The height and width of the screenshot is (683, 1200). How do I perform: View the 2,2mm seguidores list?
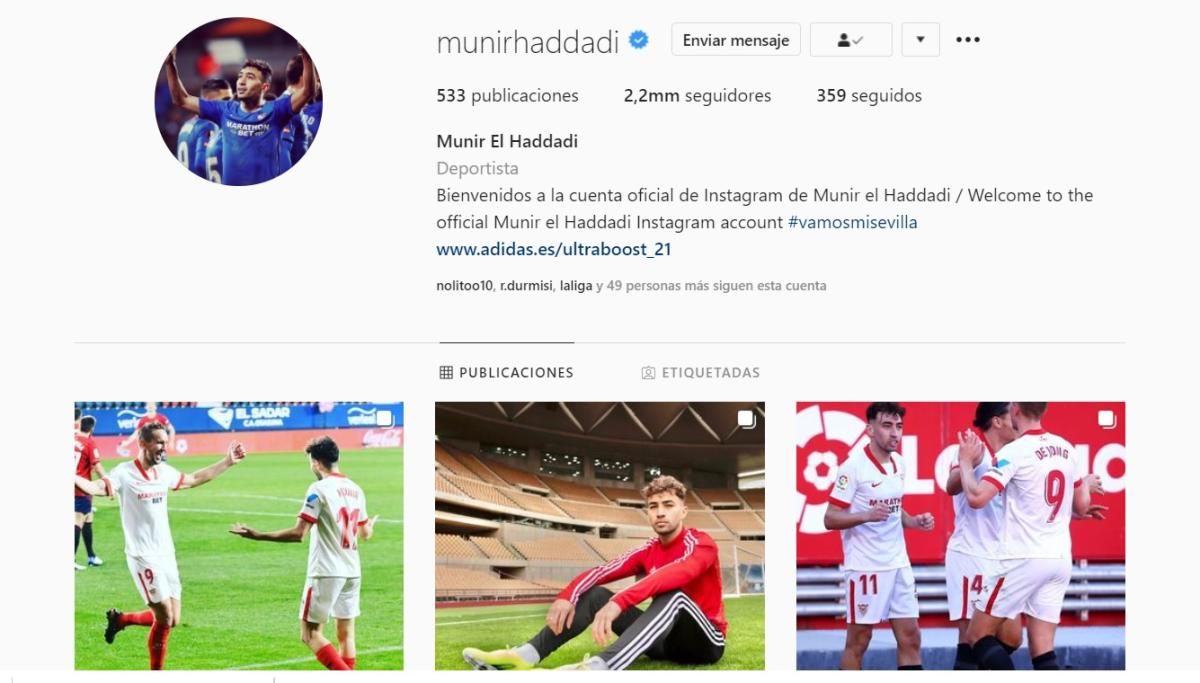(697, 96)
